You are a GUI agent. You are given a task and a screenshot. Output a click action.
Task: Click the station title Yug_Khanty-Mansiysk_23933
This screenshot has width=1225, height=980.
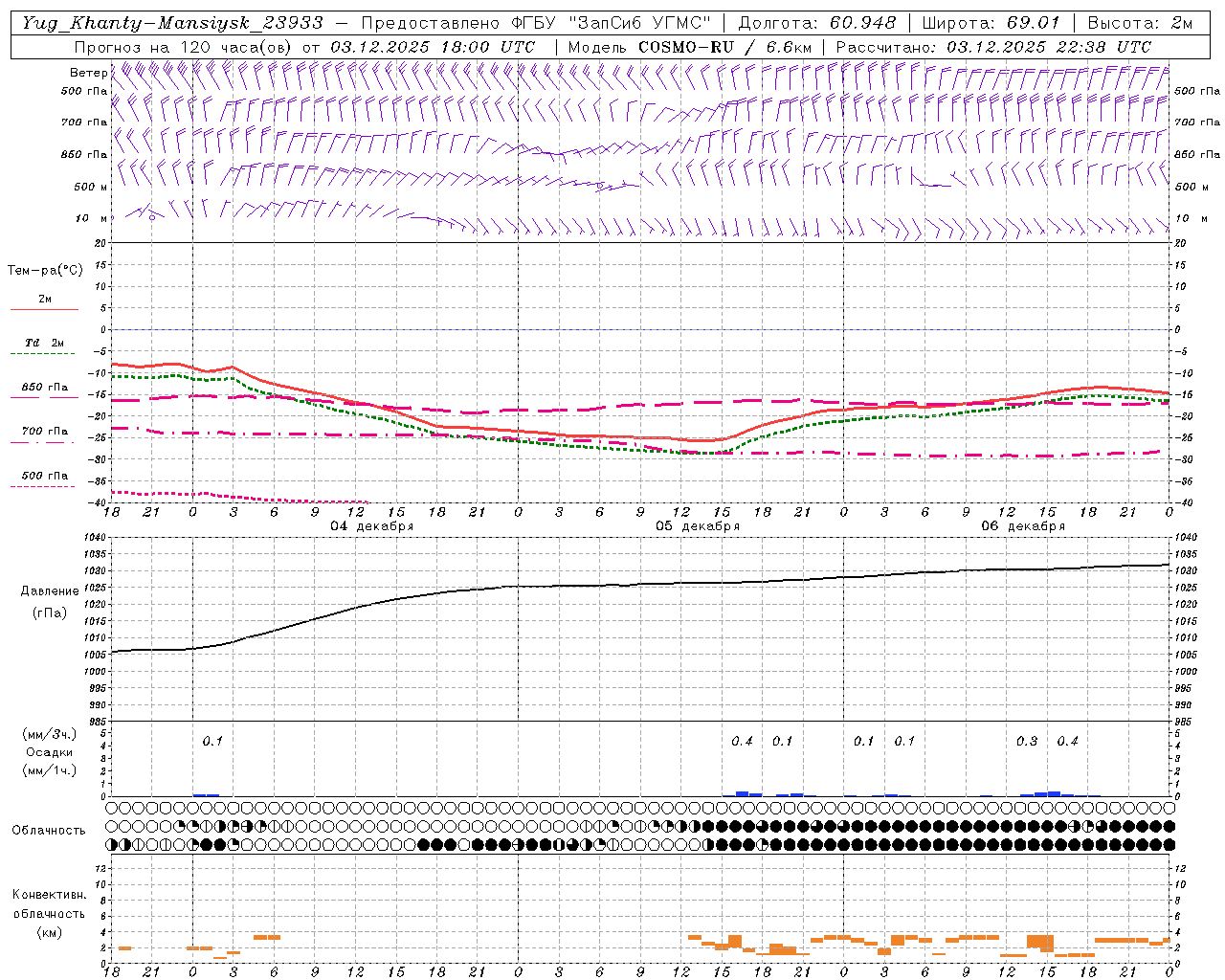172,23
